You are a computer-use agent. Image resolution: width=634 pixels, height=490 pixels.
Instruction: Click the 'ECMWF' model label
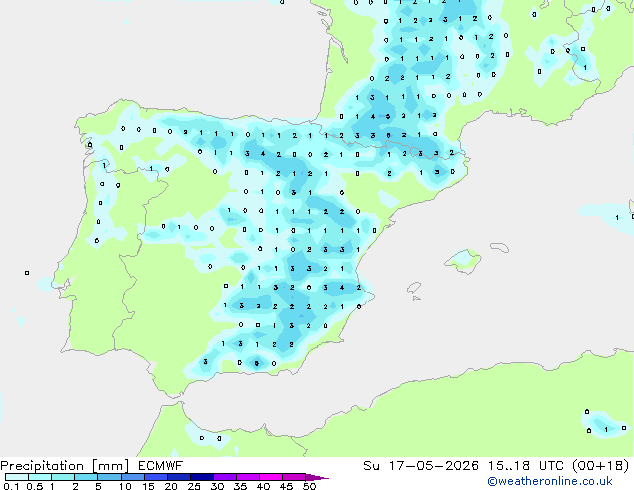coord(160,466)
